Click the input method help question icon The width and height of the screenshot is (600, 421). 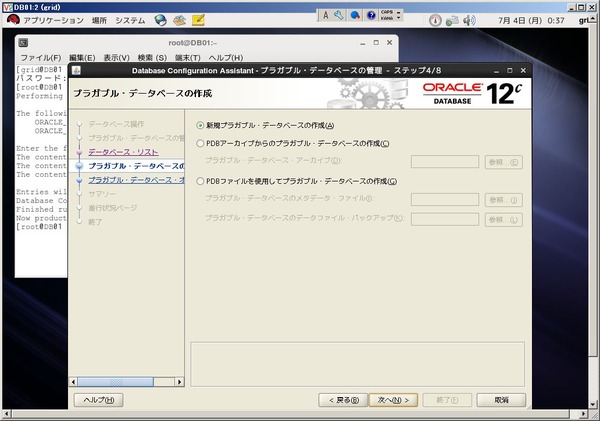(371, 15)
